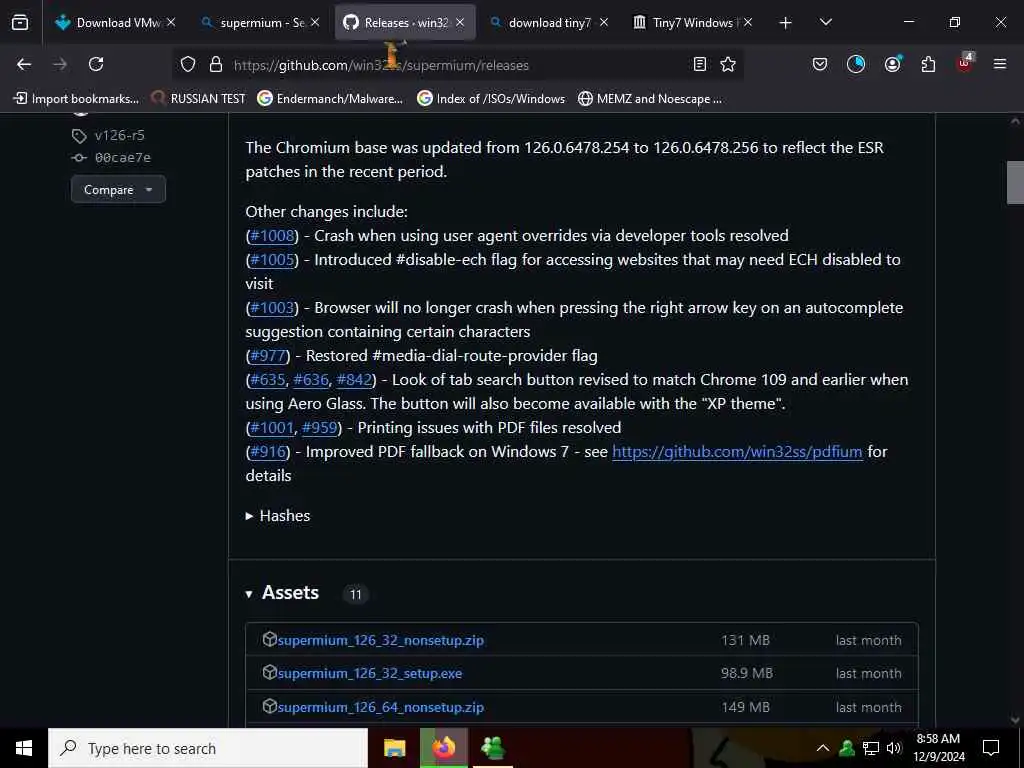Image resolution: width=1024 pixels, height=768 pixels.
Task: Download supermium_126_64_nonsetup.zip
Action: 381,707
